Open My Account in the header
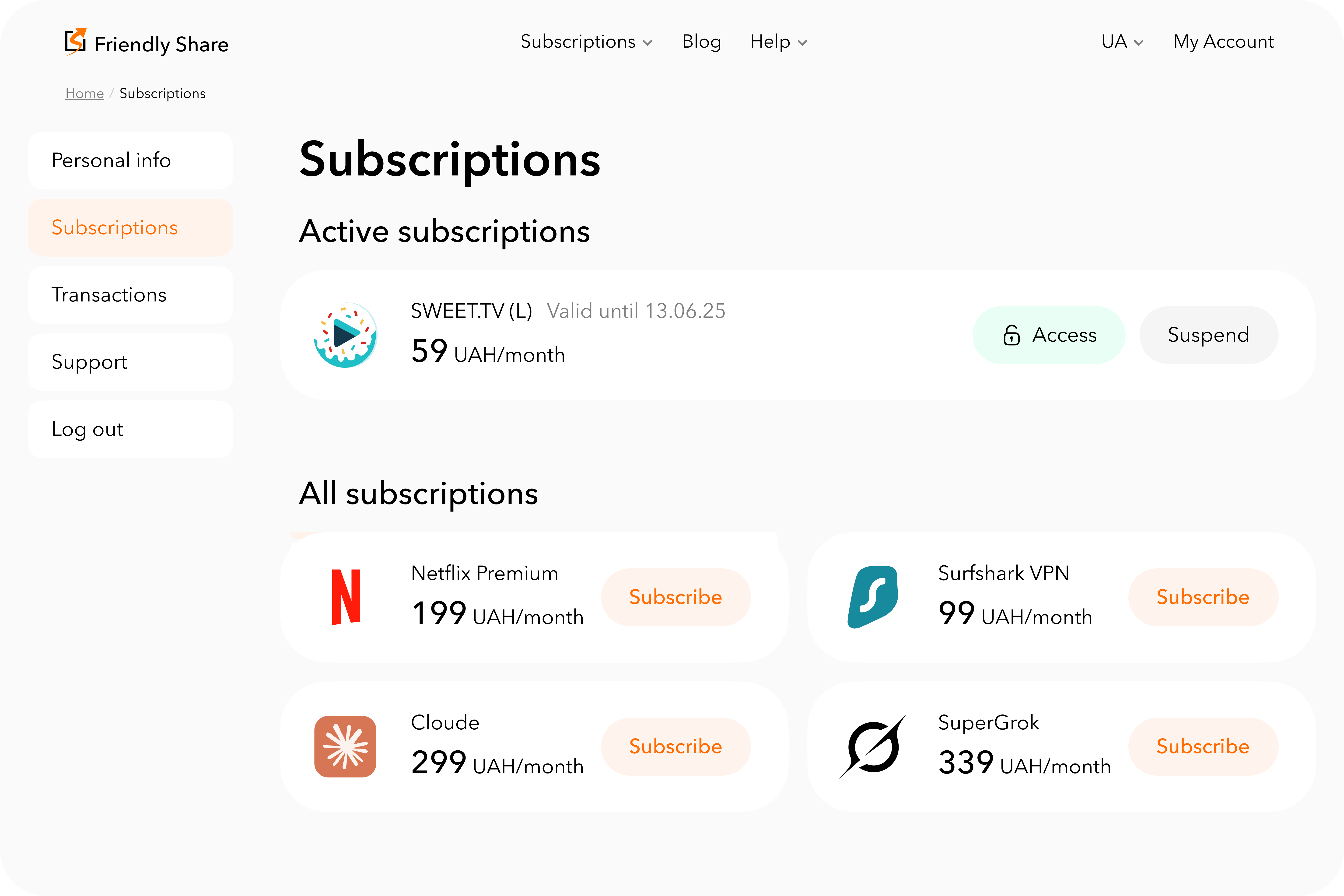 [1223, 42]
